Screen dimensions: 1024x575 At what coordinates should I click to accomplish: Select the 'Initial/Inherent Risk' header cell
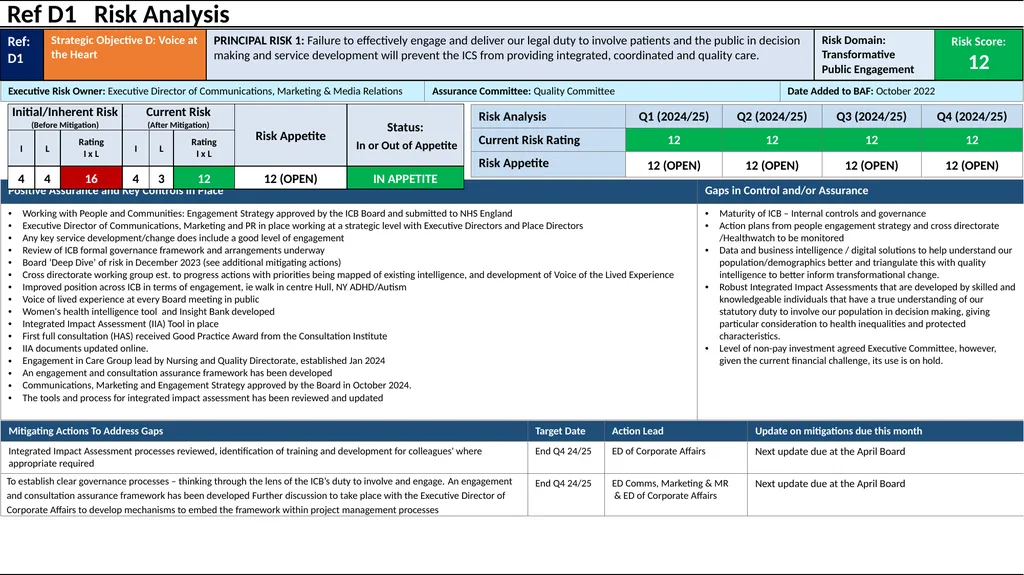65,117
